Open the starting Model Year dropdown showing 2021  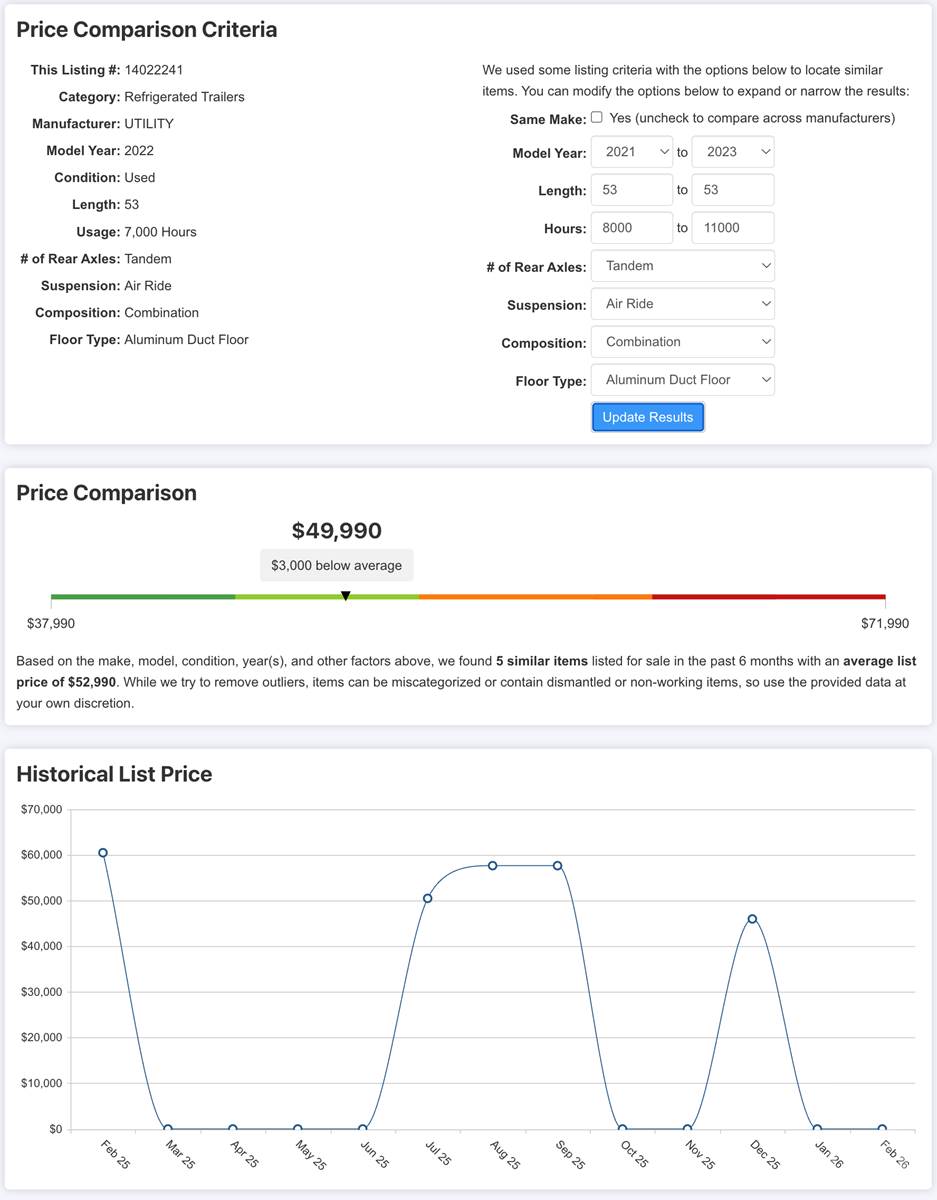coord(632,152)
